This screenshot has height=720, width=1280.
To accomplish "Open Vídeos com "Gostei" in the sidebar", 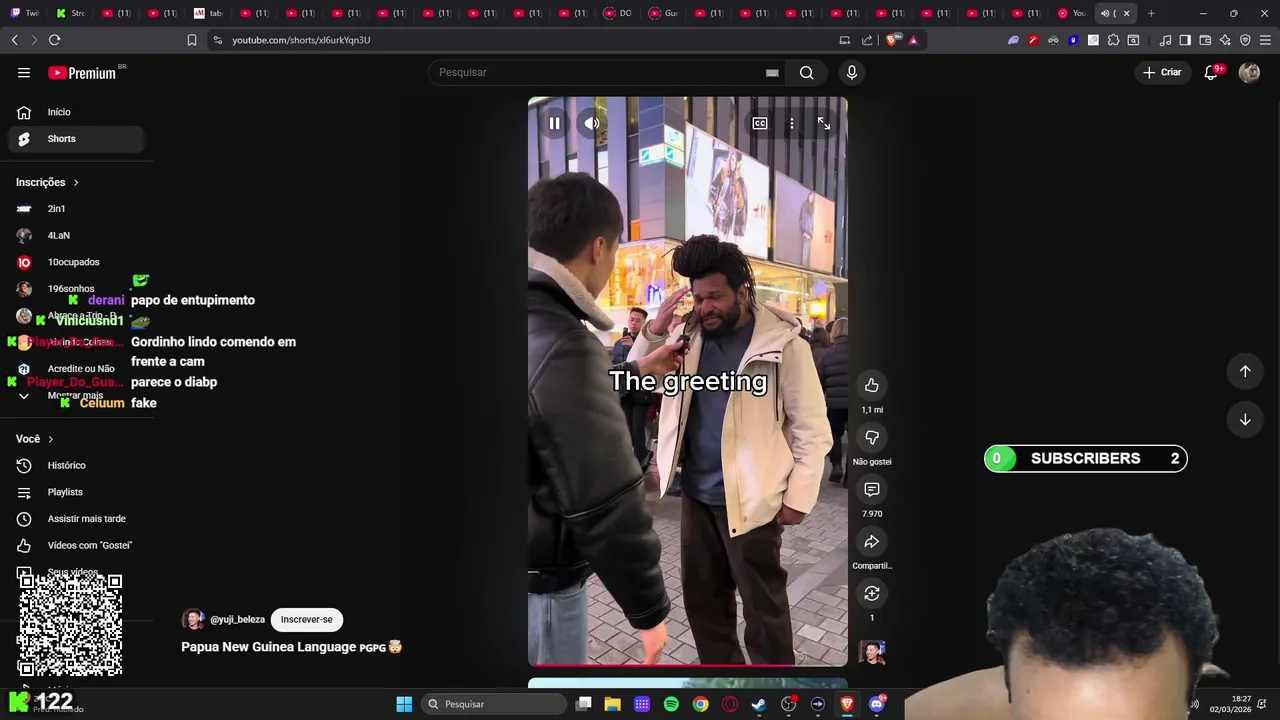I will [x=75, y=545].
